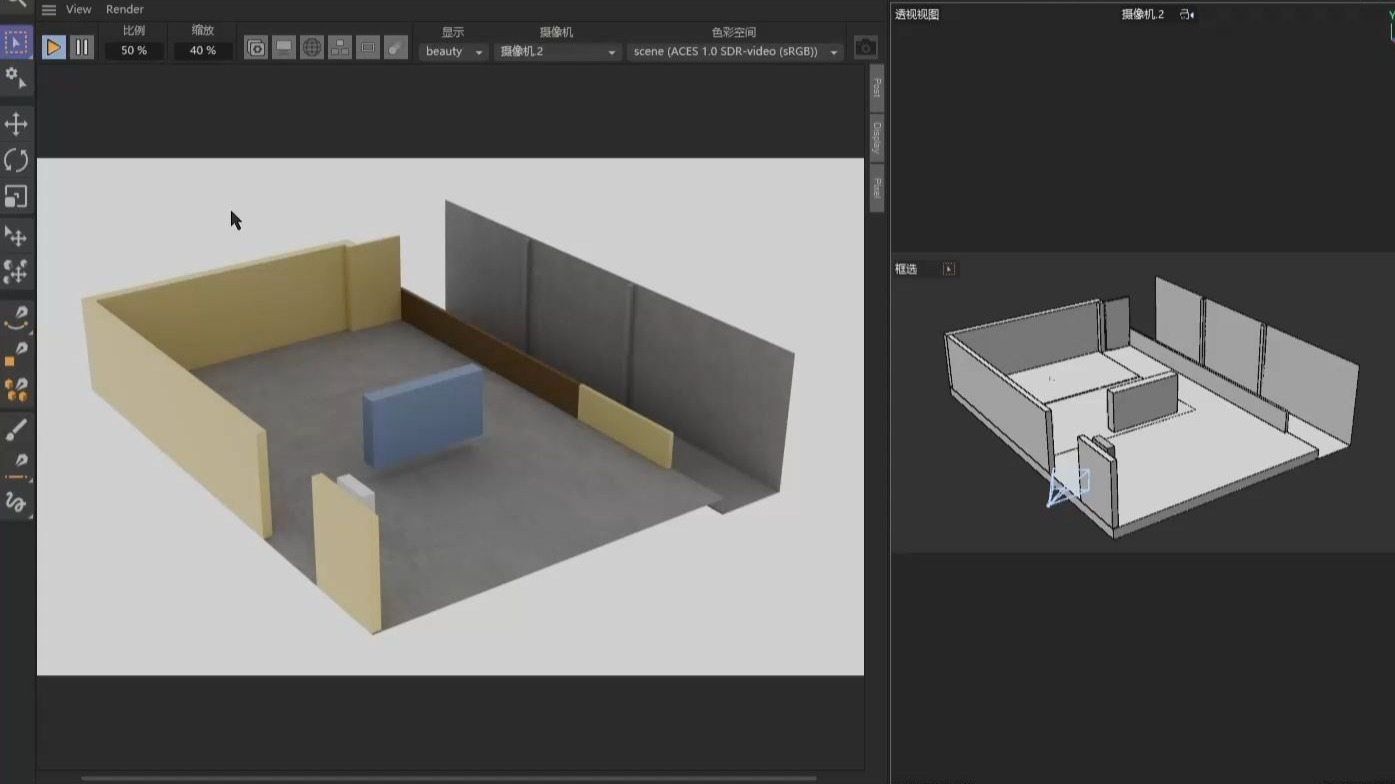Click the environment globe icon in render toolbar
Screen dimensions: 1395x784
(312, 47)
